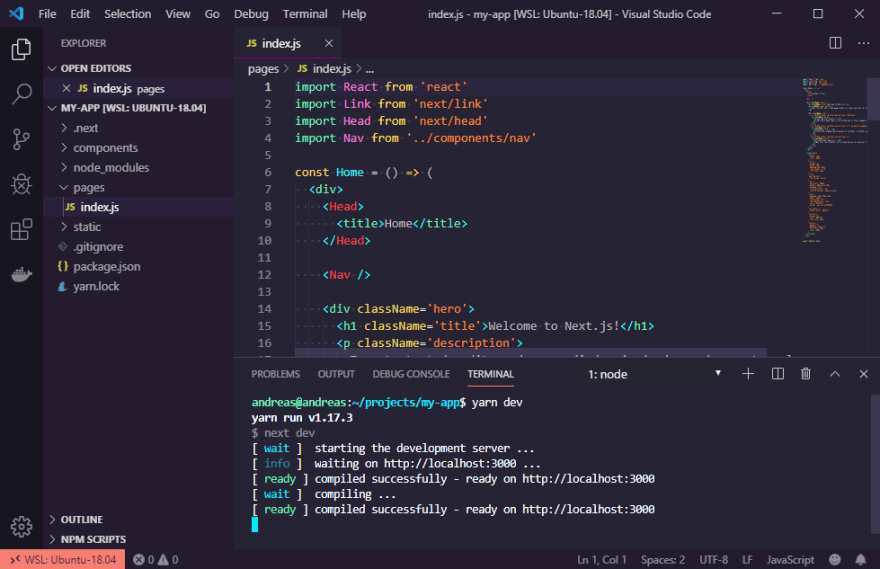Open the feedback smiley icon
Screen dimensions: 880x569
835,559
